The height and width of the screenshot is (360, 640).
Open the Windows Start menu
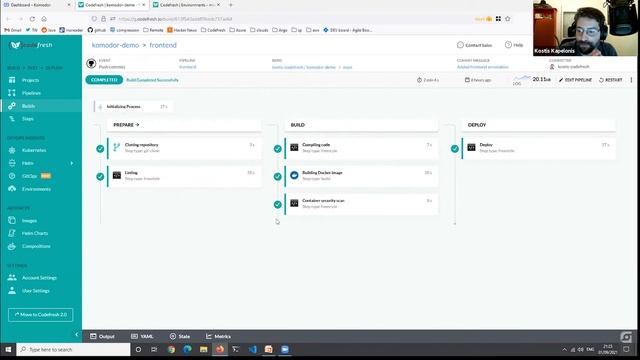[x=8, y=349]
